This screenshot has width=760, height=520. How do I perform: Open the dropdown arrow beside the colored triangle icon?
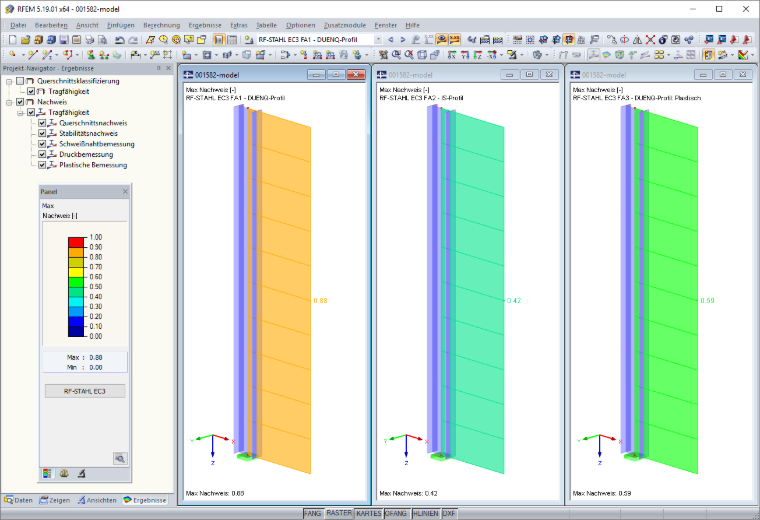point(752,55)
